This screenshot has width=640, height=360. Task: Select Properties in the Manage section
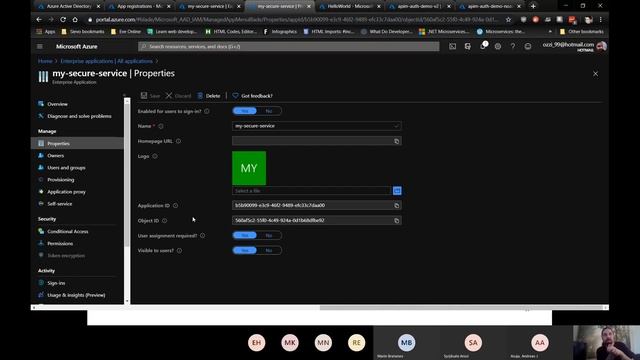pos(78,144)
